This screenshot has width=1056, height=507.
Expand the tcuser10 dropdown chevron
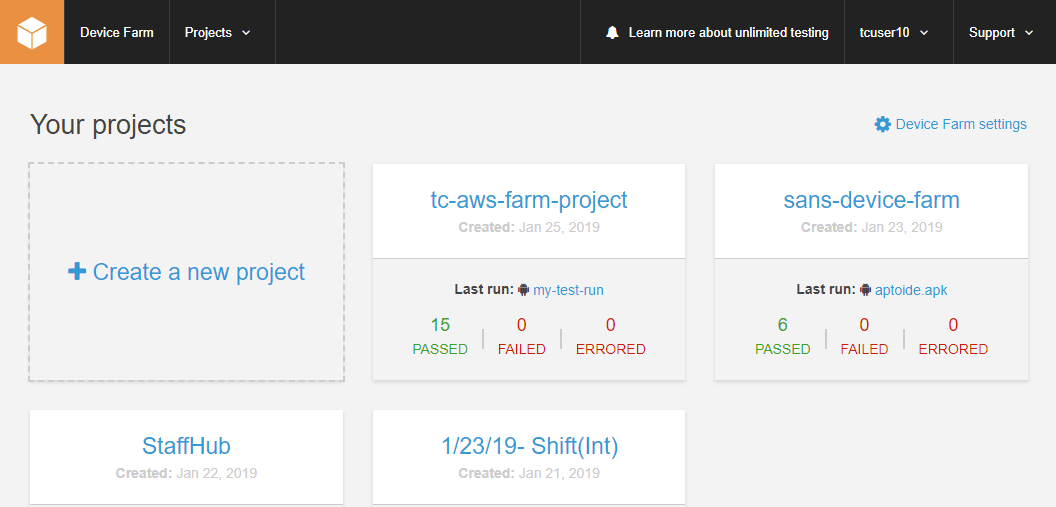coord(924,32)
